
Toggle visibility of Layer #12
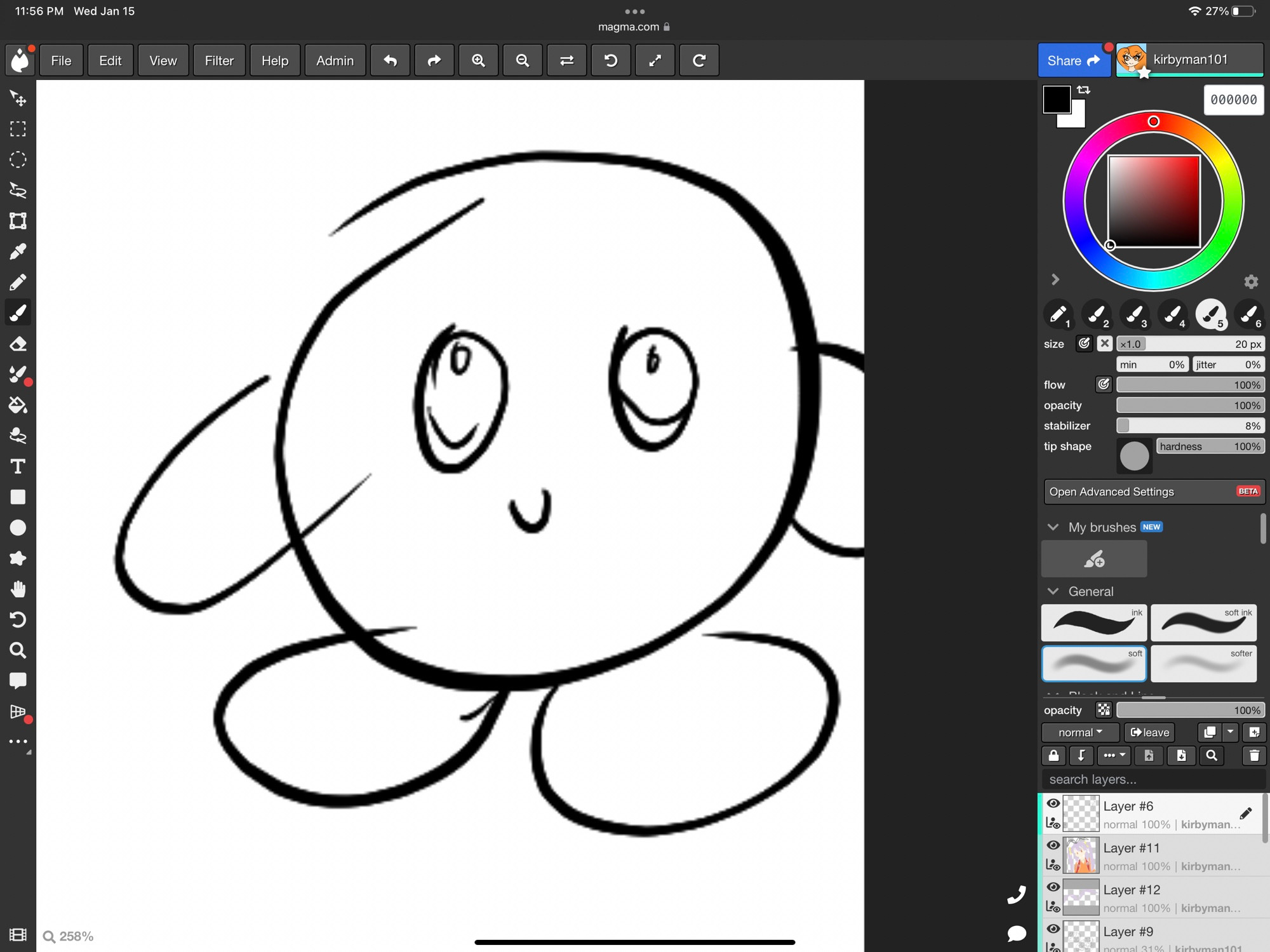1053,887
